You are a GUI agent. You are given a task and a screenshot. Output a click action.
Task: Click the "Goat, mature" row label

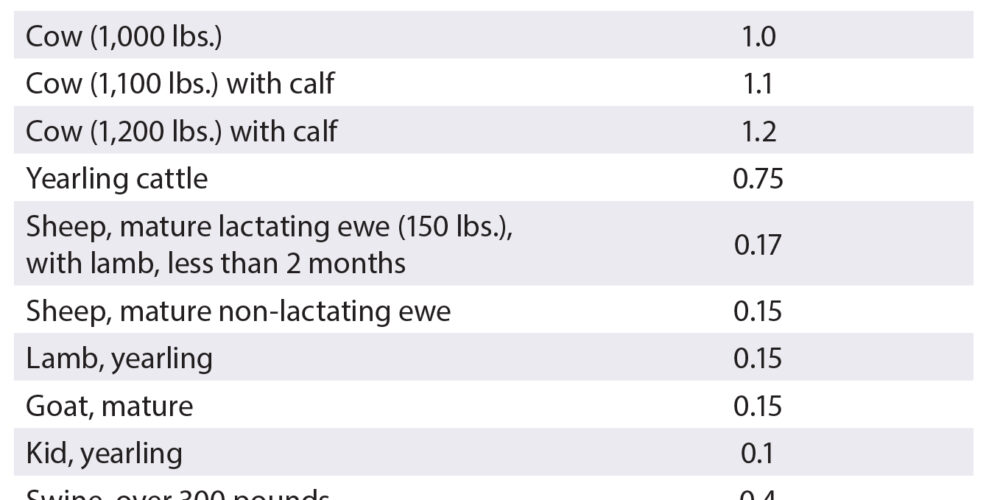109,406
